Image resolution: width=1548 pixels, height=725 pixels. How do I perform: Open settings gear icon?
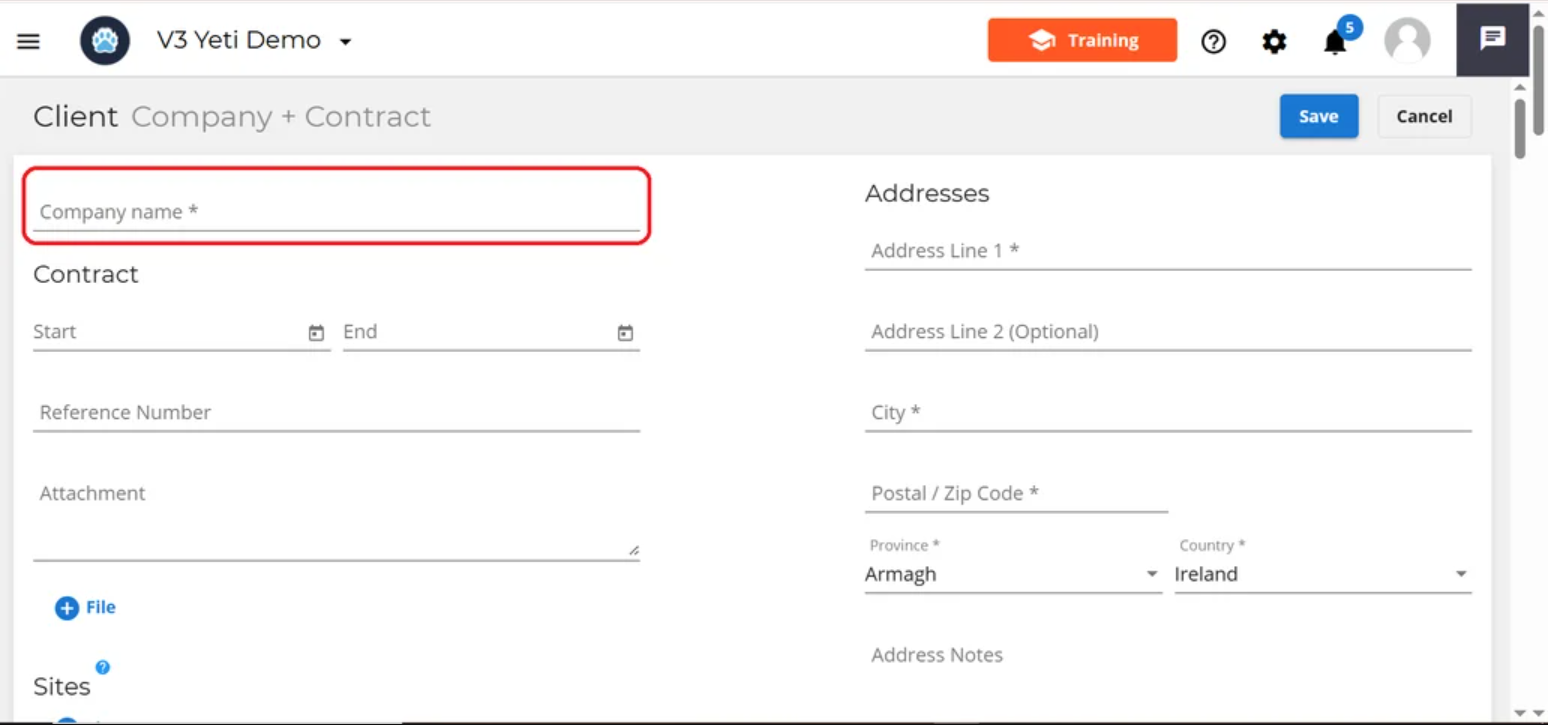(1273, 41)
